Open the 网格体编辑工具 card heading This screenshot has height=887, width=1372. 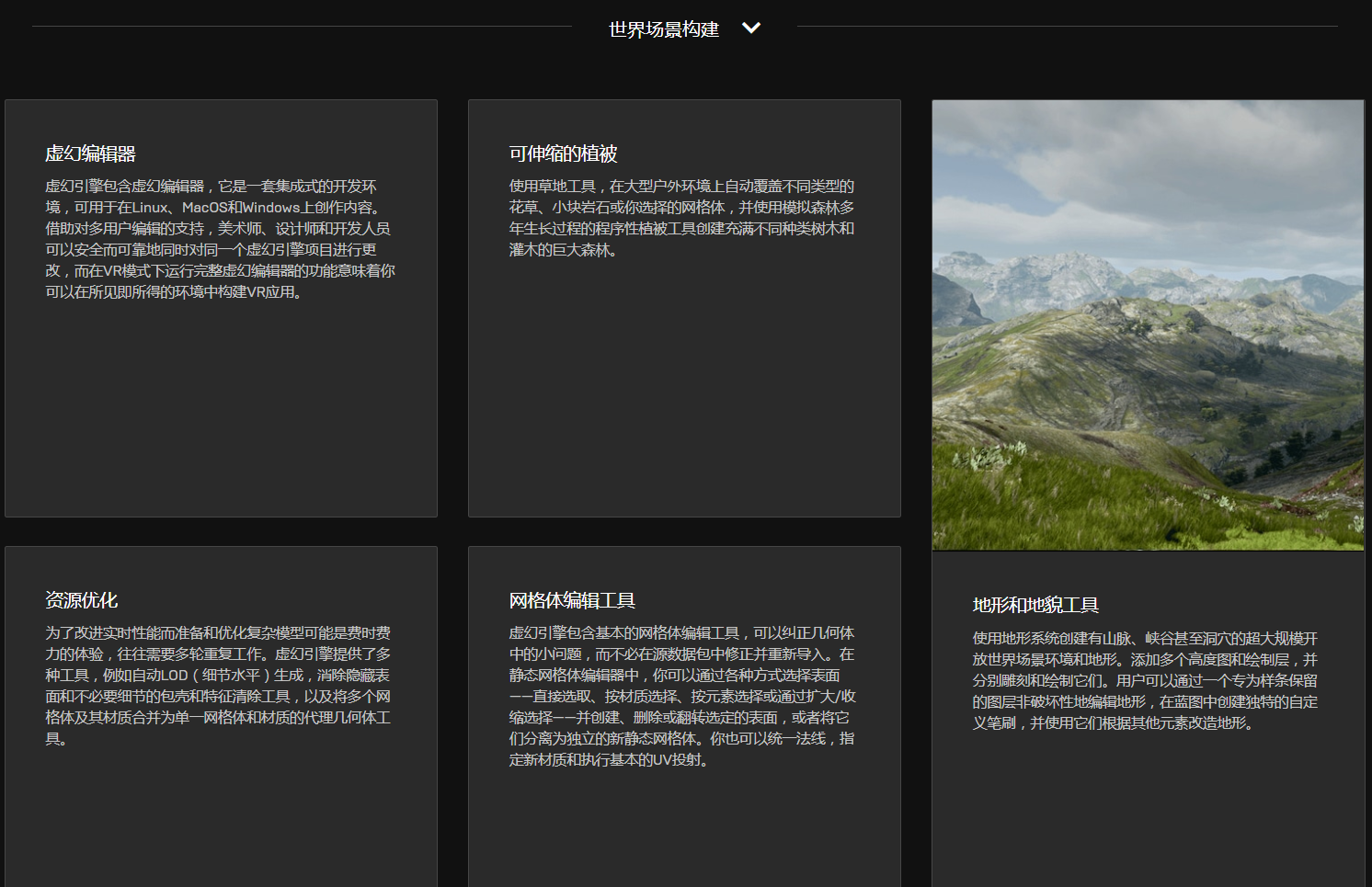pos(572,600)
